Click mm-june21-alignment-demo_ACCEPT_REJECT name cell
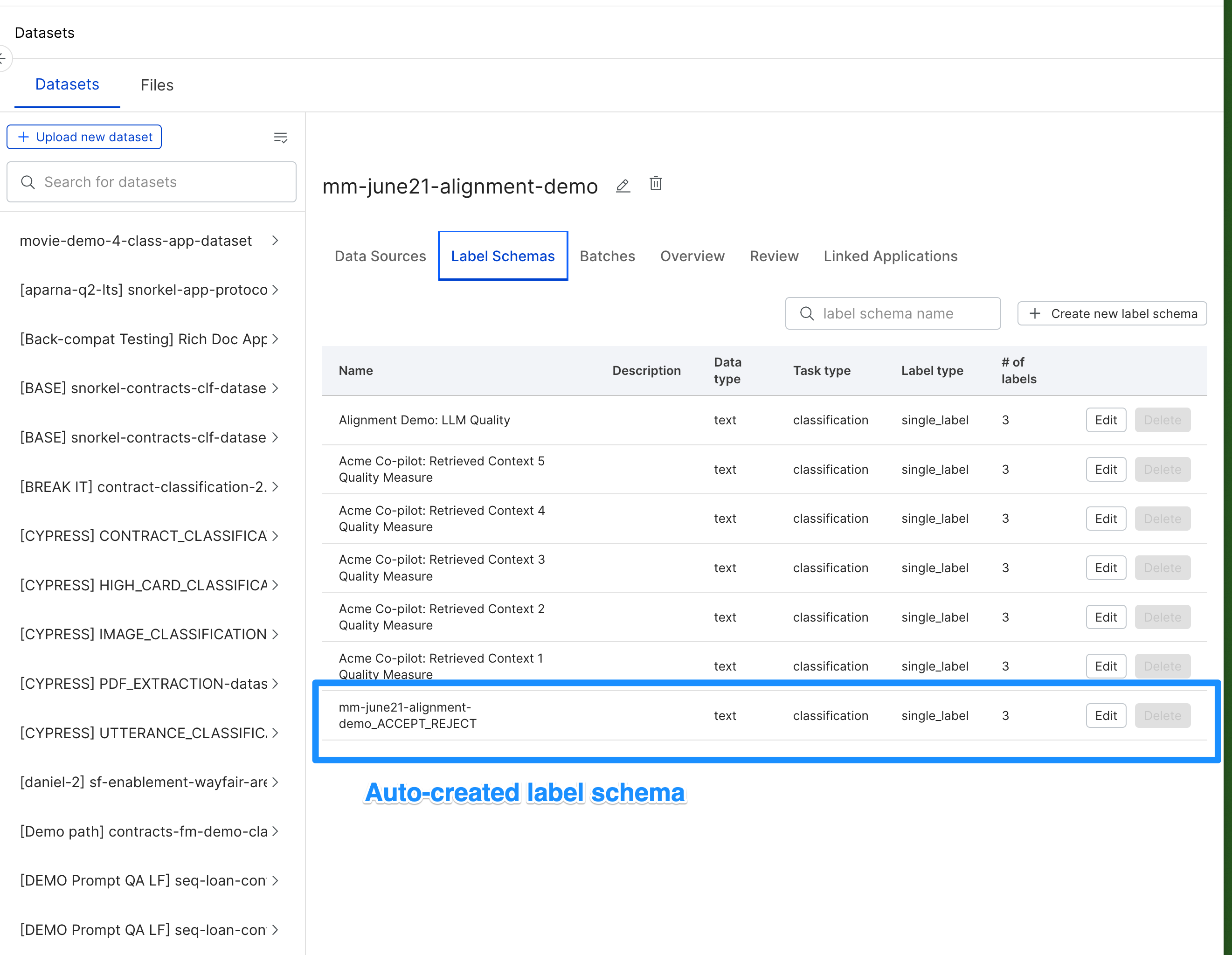Image resolution: width=1232 pixels, height=955 pixels. (x=407, y=715)
